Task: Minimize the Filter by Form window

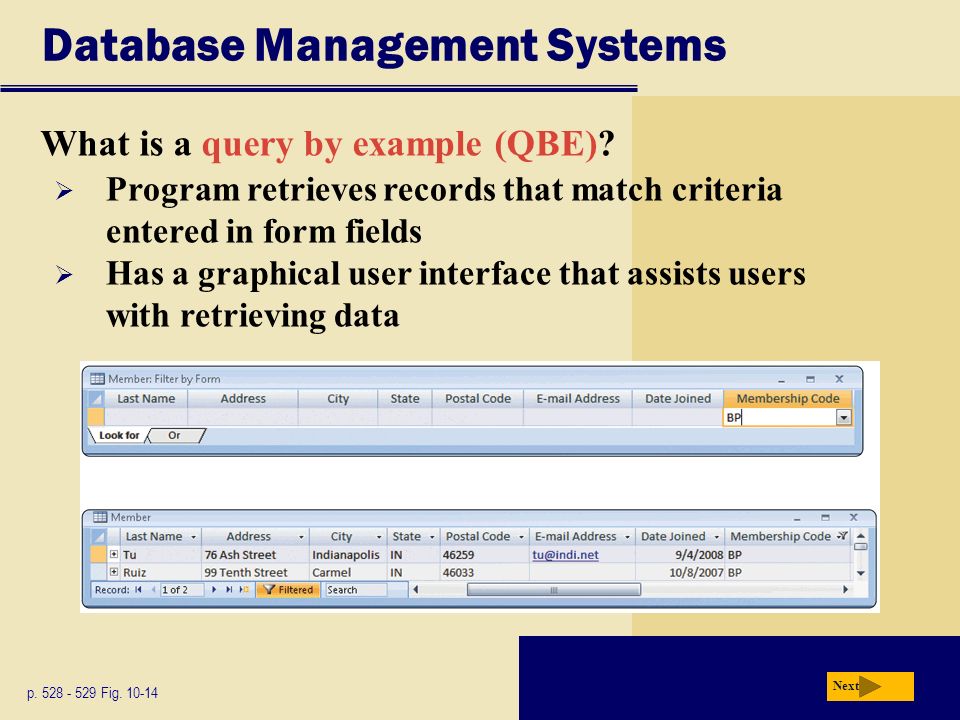Action: (782, 380)
